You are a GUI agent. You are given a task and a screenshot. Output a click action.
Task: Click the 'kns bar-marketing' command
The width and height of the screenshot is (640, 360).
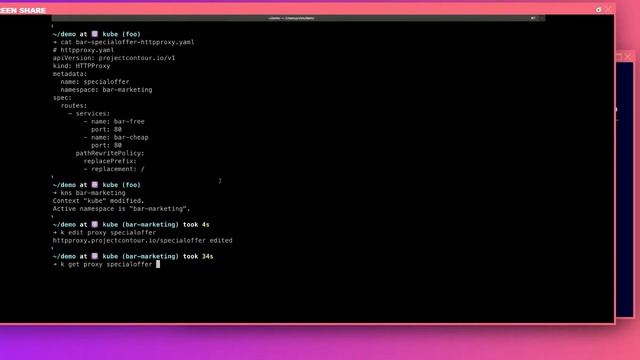(x=93, y=193)
